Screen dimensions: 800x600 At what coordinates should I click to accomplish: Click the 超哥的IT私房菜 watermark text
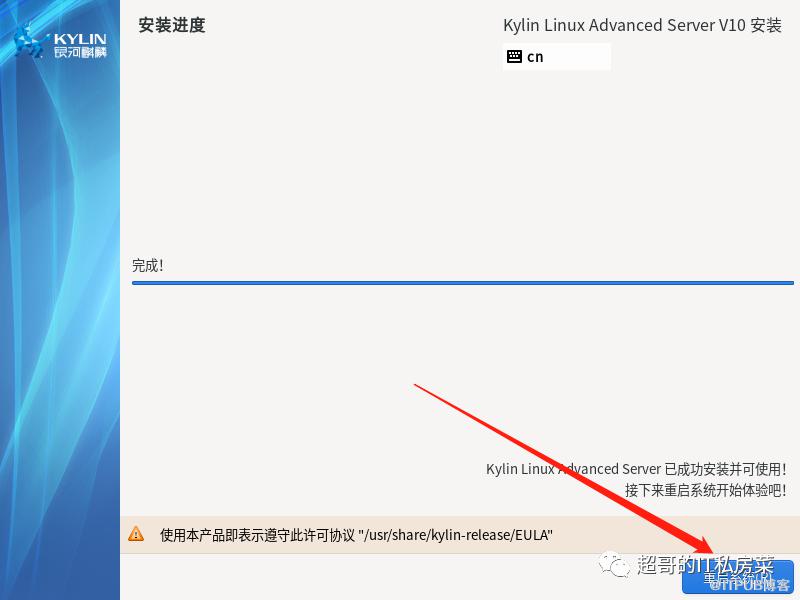tap(706, 565)
